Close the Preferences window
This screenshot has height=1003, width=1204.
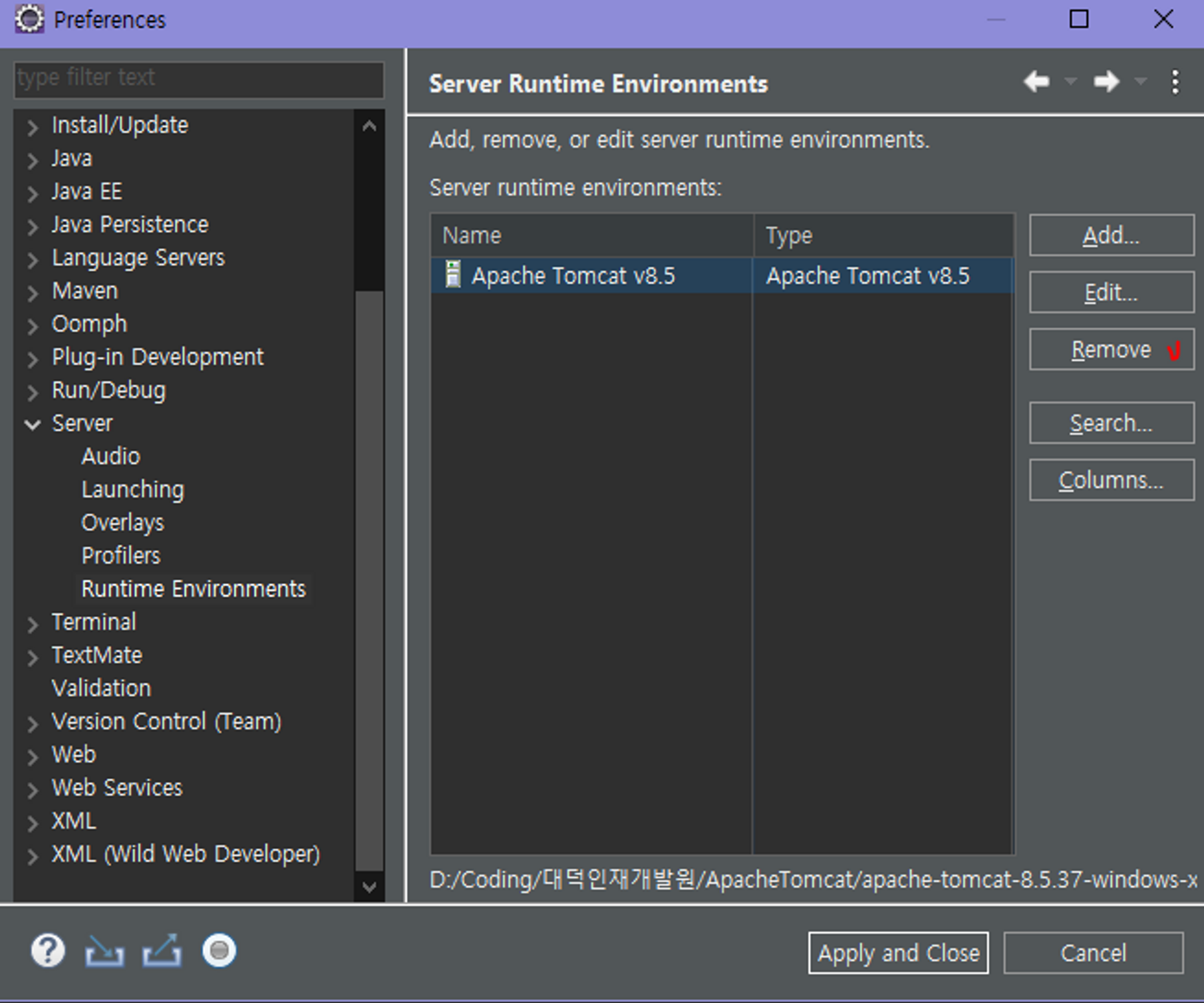tap(1163, 19)
